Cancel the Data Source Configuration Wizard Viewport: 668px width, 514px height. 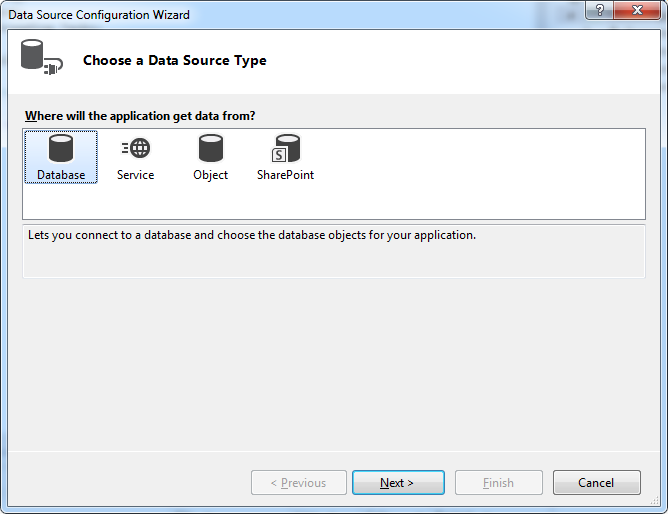pyautogui.click(x=596, y=483)
